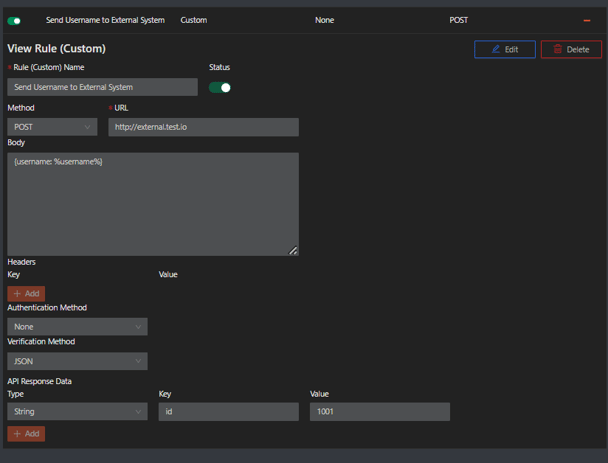Click the trash icon in Delete button
The height and width of the screenshot is (463, 608).
(x=558, y=49)
